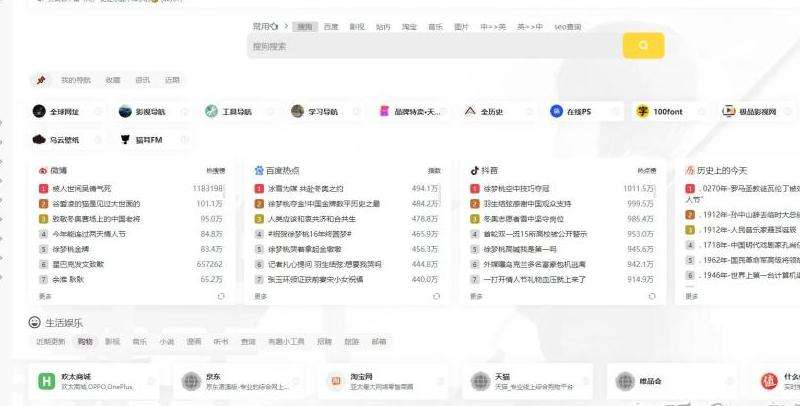Open the 资讯 tab

pos(142,80)
